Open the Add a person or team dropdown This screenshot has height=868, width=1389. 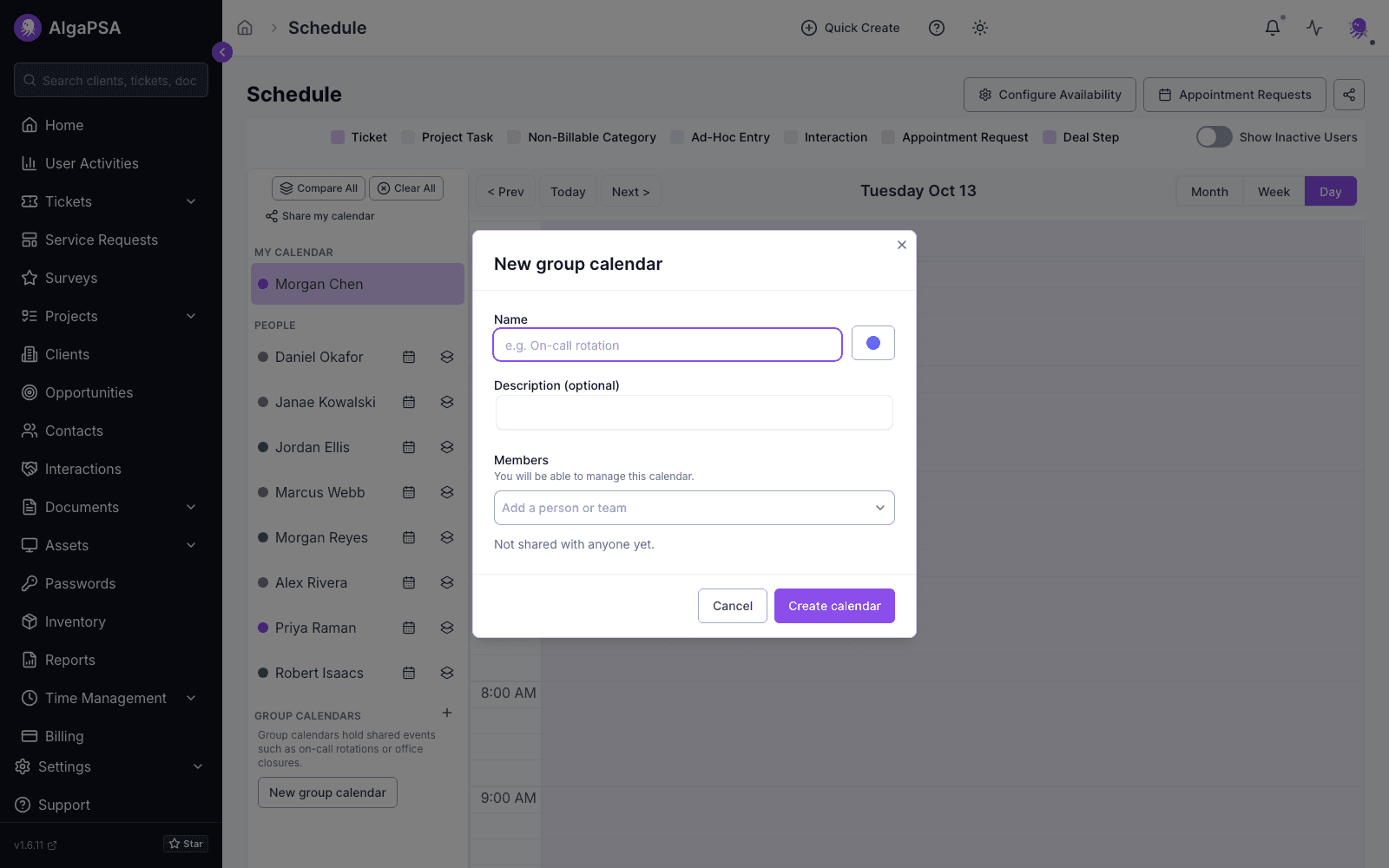694,508
